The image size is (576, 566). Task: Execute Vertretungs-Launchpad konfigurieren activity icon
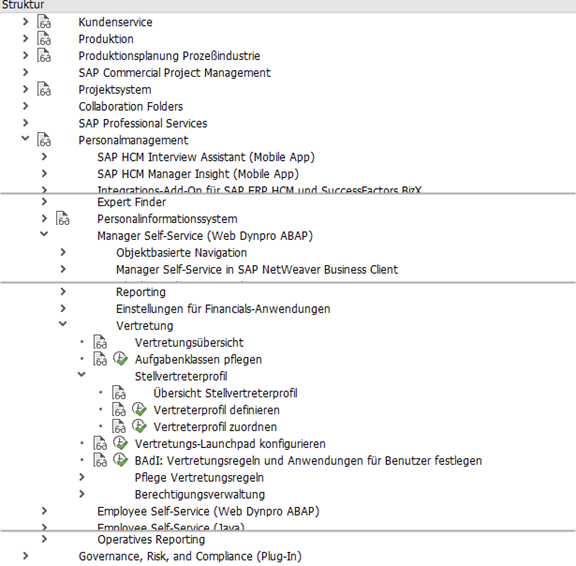120,443
